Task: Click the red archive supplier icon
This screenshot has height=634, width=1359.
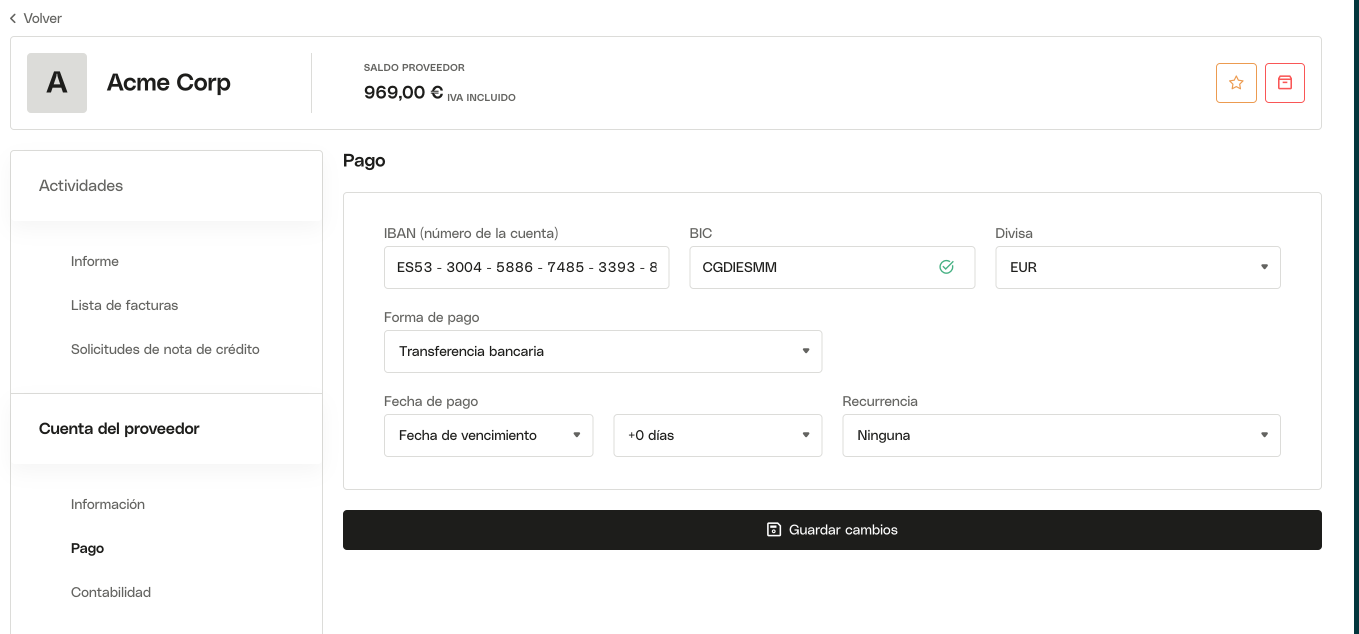Action: 1285,83
